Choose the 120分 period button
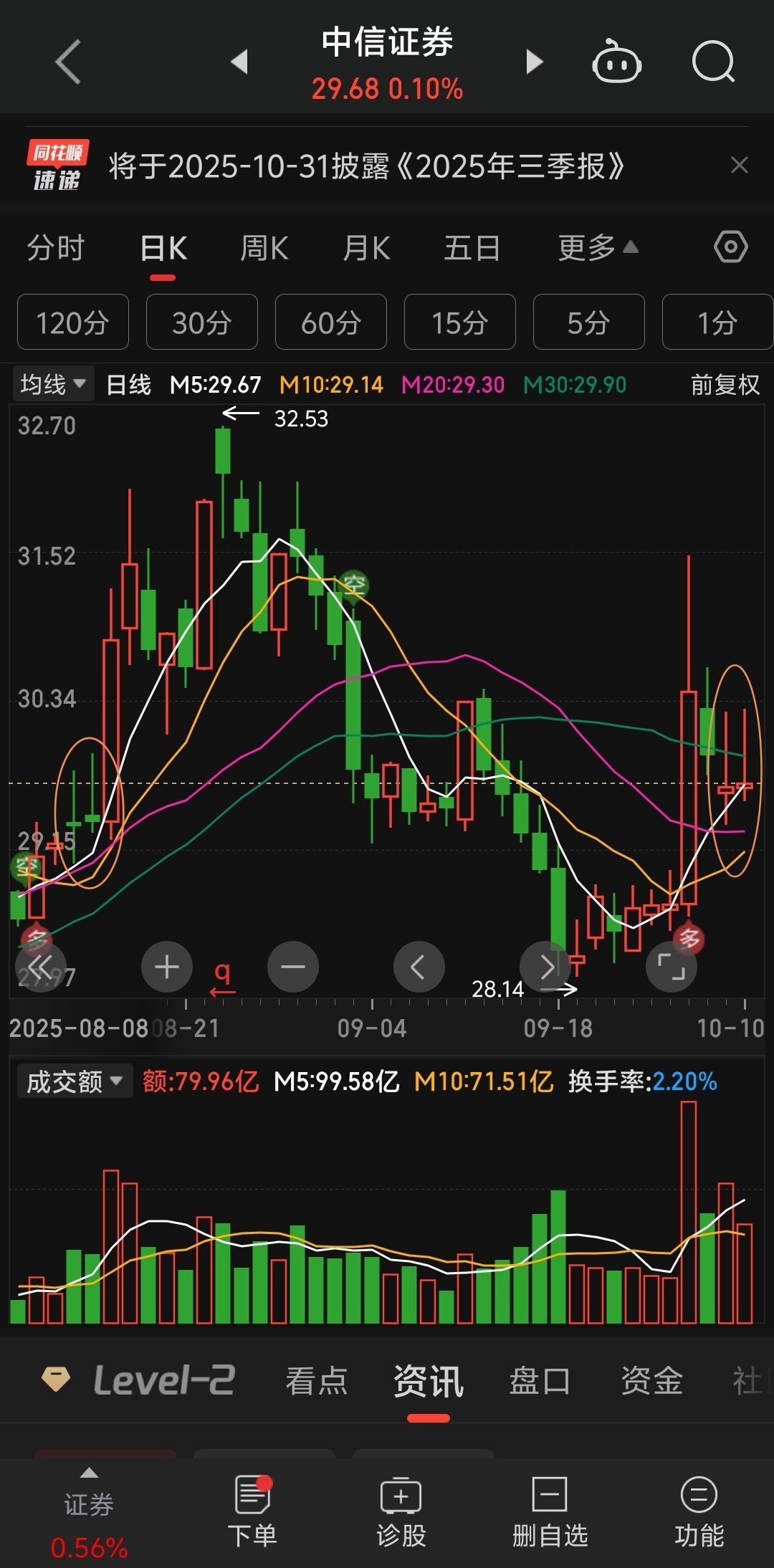Viewport: 774px width, 1568px height. coord(73,322)
